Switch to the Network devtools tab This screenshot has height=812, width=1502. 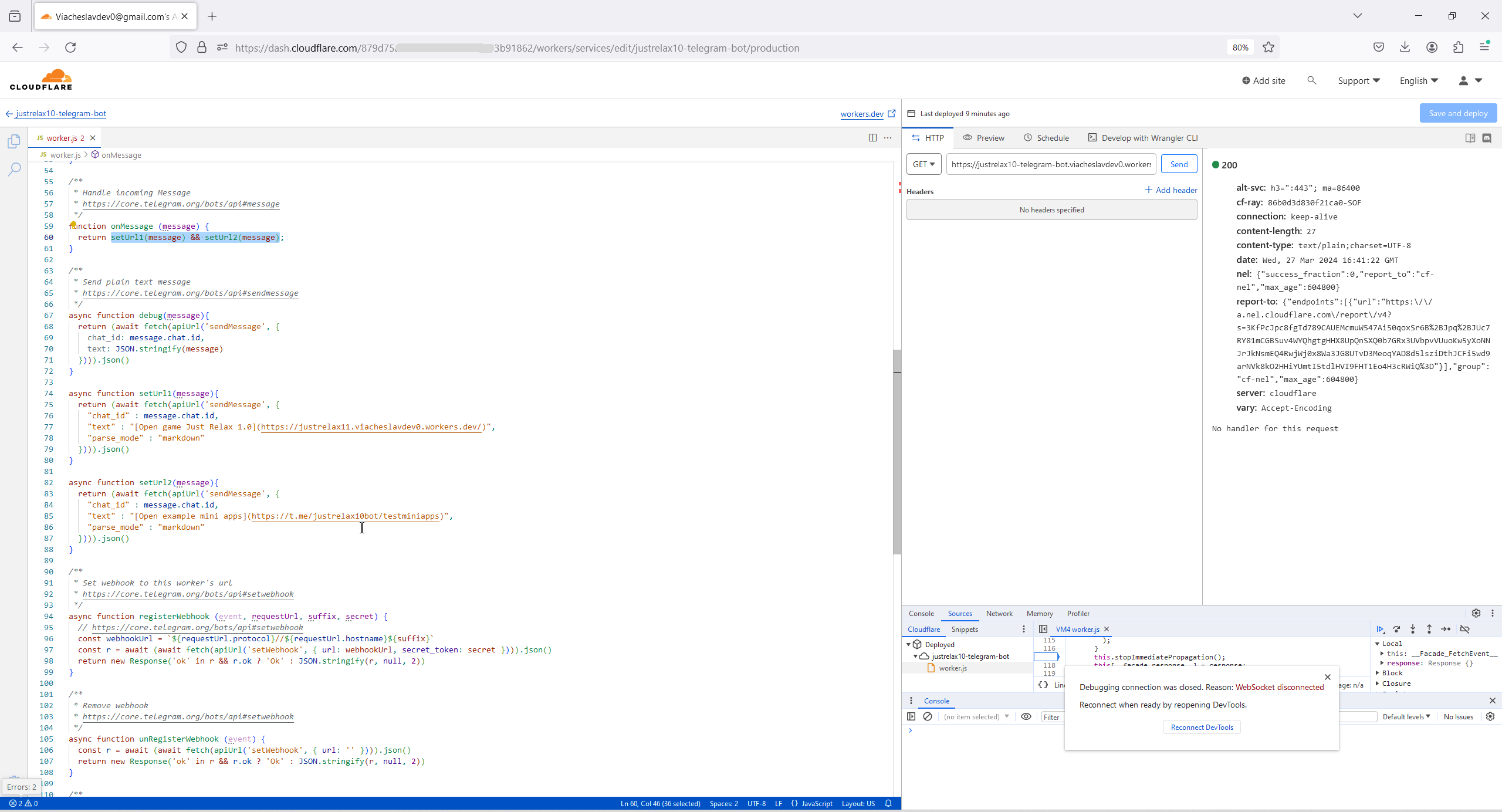[x=999, y=613]
